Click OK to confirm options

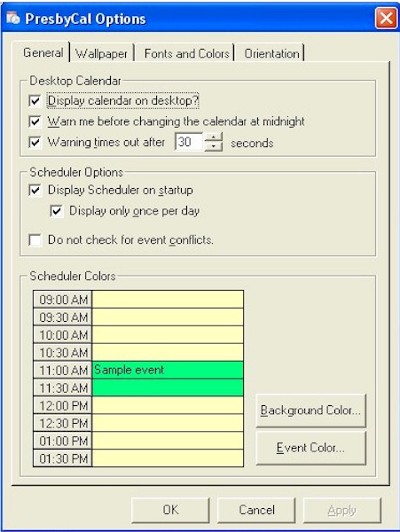pyautogui.click(x=170, y=510)
